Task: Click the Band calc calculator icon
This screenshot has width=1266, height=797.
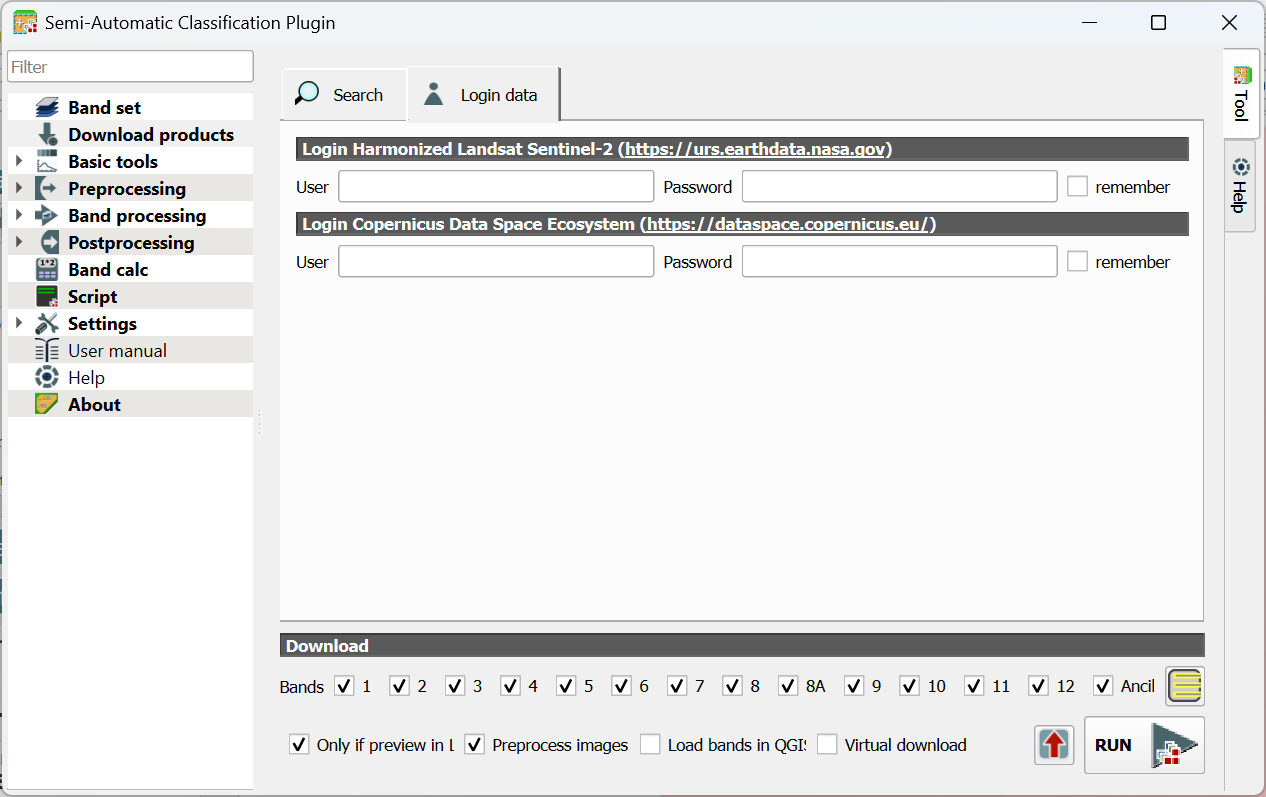Action: click(47, 269)
